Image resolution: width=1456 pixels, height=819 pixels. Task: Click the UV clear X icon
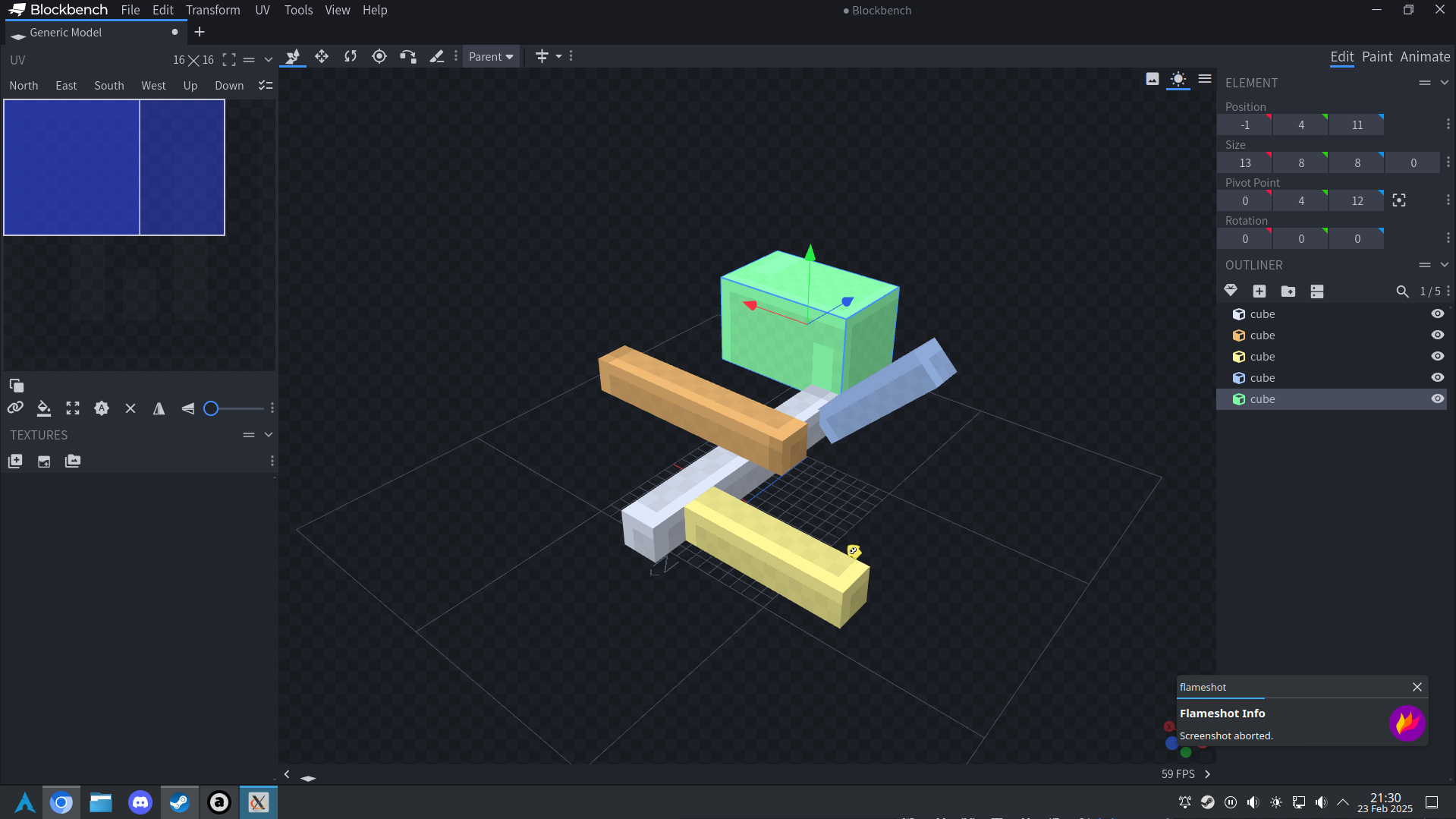pyautogui.click(x=131, y=408)
